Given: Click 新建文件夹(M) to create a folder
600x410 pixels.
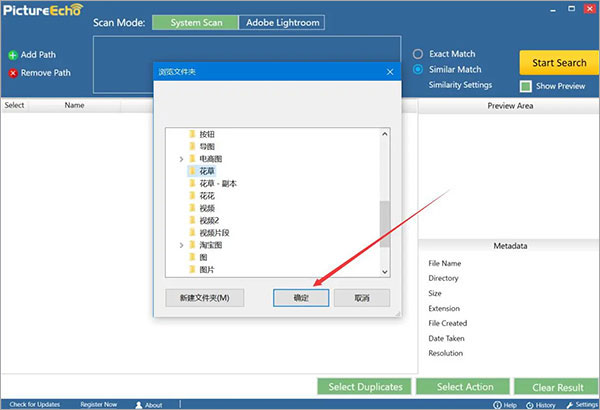Looking at the screenshot, I should (203, 298).
